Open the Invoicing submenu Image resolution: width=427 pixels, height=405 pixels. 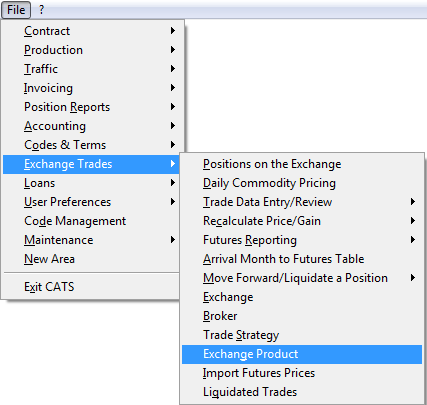93,88
